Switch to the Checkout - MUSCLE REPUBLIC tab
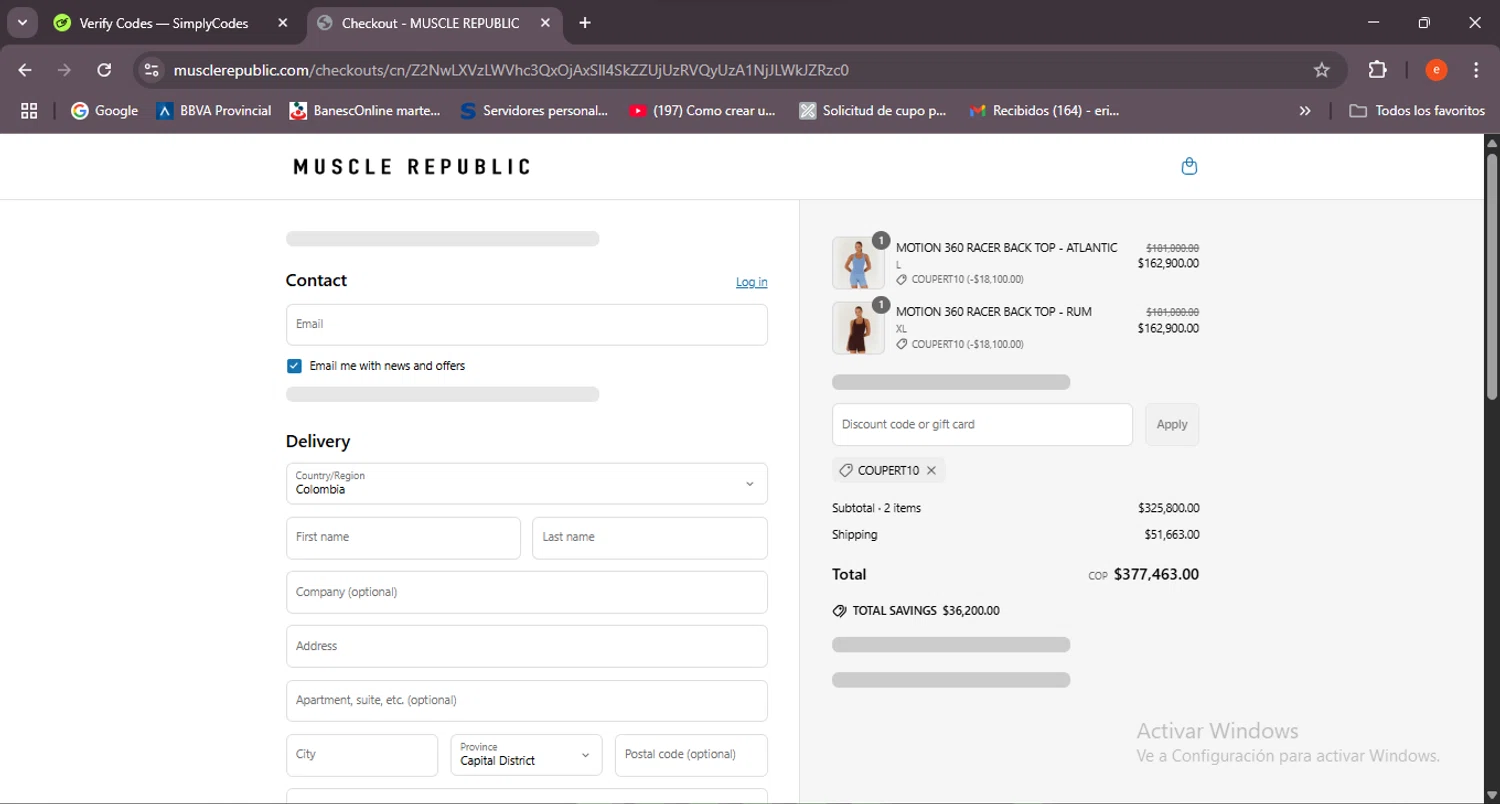The width and height of the screenshot is (1500, 804). tap(430, 23)
